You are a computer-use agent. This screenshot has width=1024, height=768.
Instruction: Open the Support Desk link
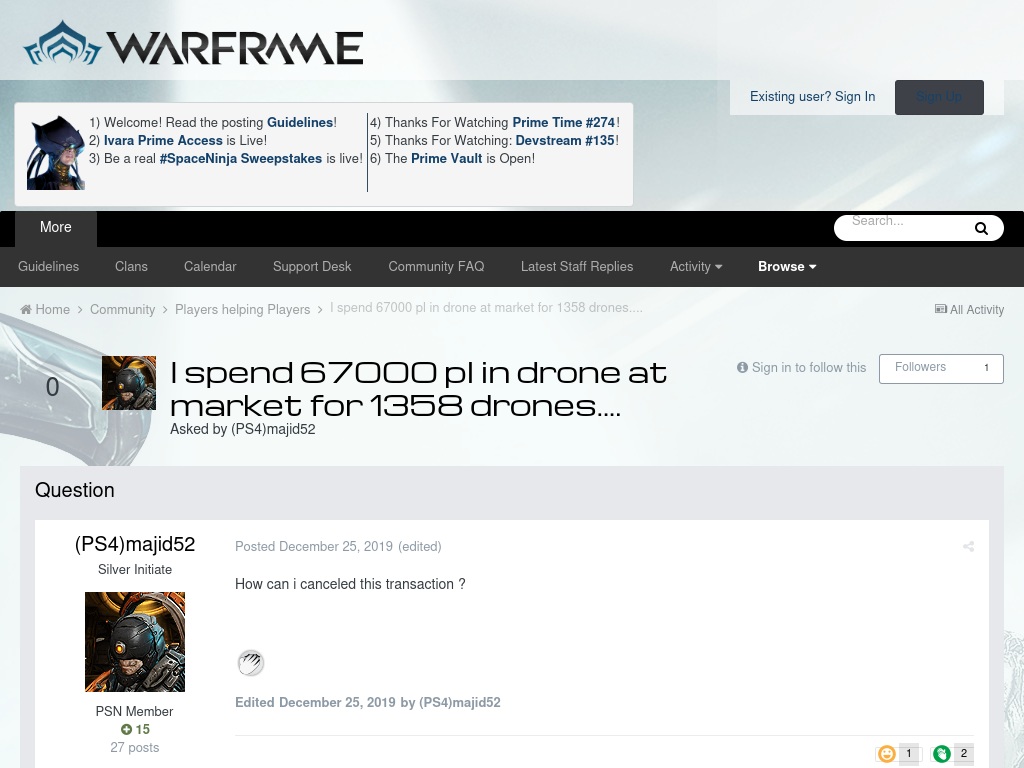(x=312, y=266)
